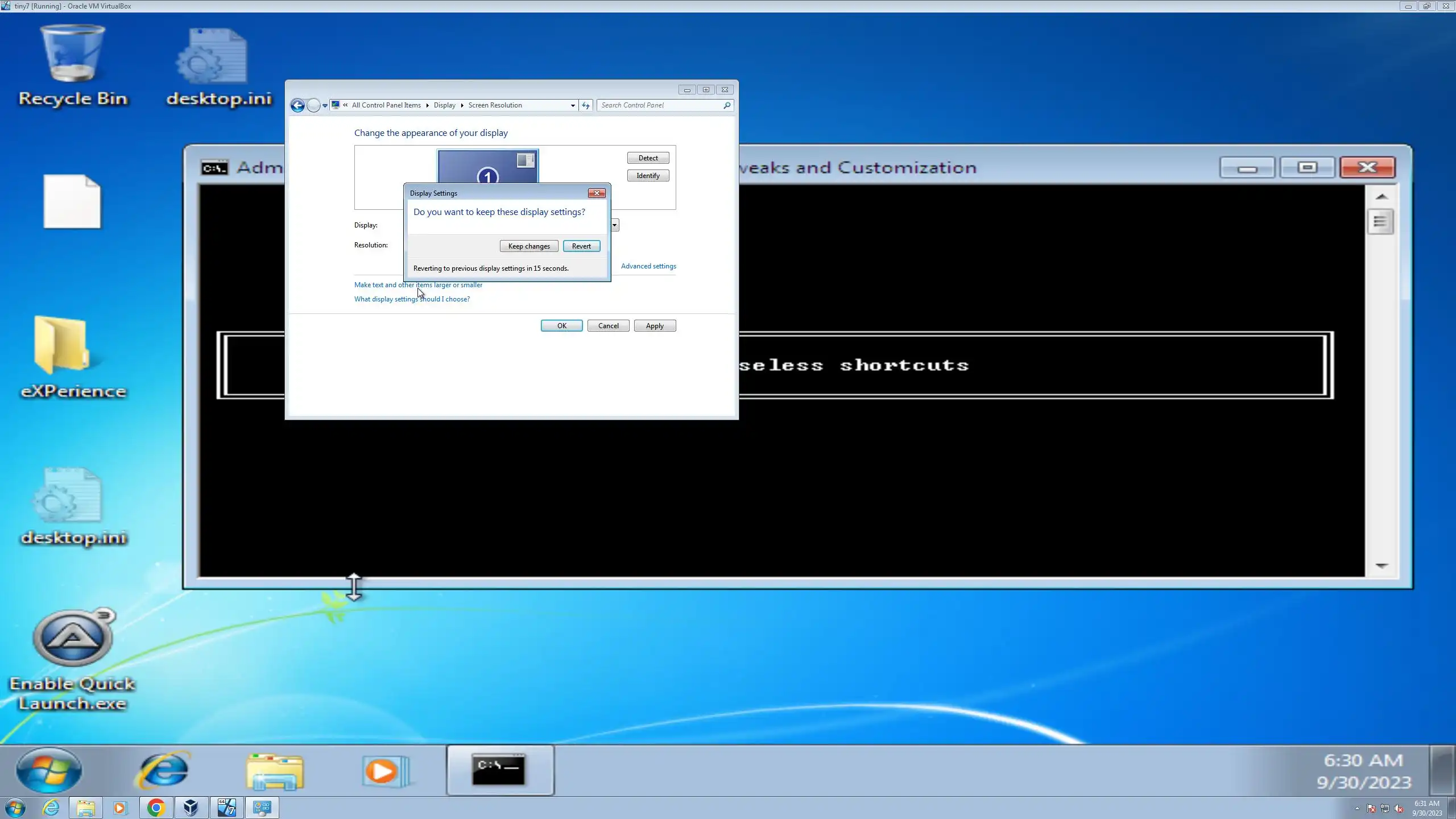Viewport: 1456px width, 819px height.
Task: Expand the recent pages dropdown arrow
Action: (325, 105)
